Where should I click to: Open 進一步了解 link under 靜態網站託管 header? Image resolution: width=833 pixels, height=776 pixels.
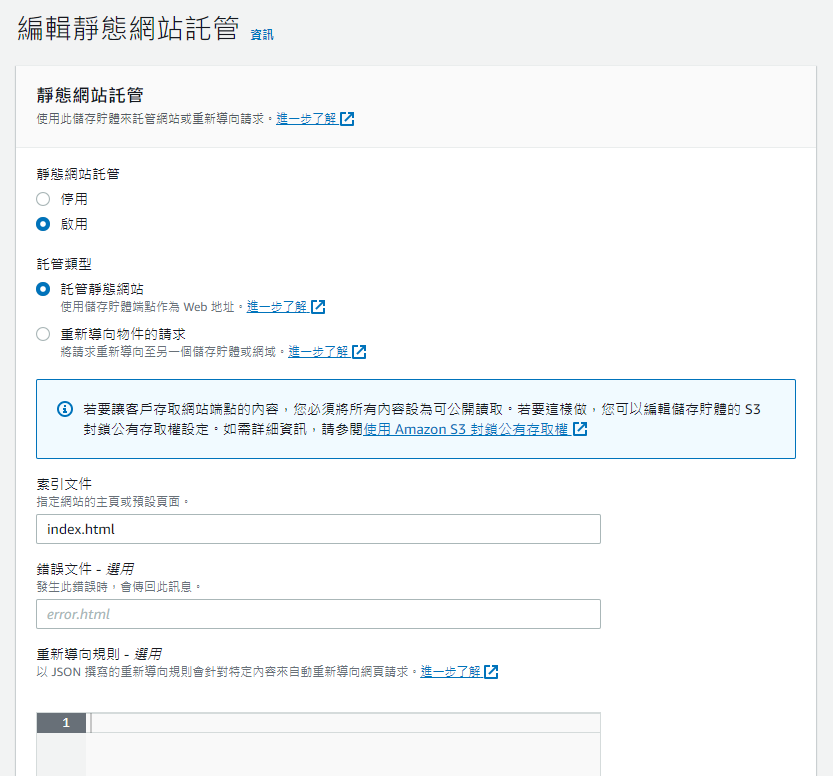pos(306,119)
